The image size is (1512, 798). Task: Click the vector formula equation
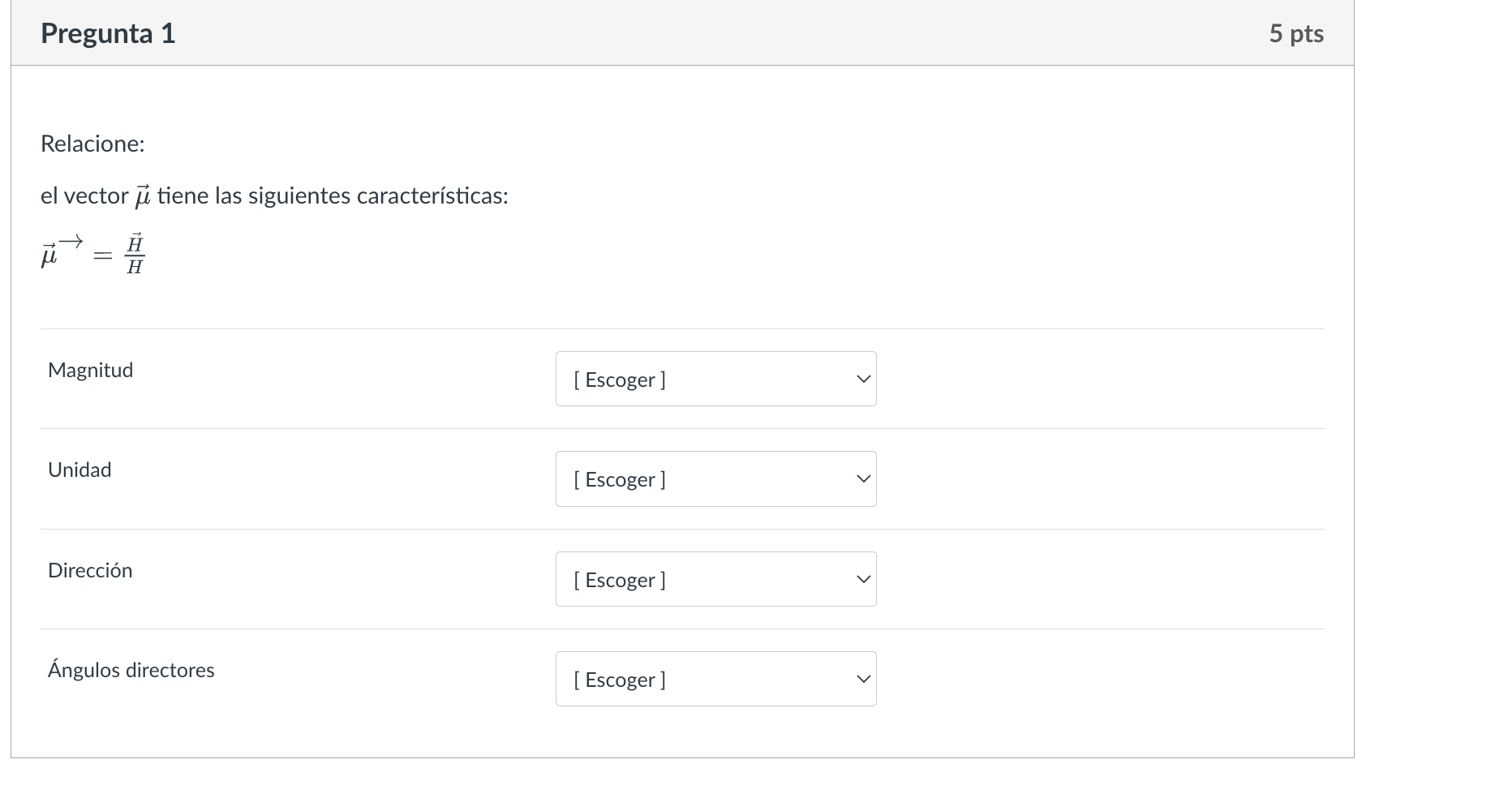pyautogui.click(x=92, y=255)
